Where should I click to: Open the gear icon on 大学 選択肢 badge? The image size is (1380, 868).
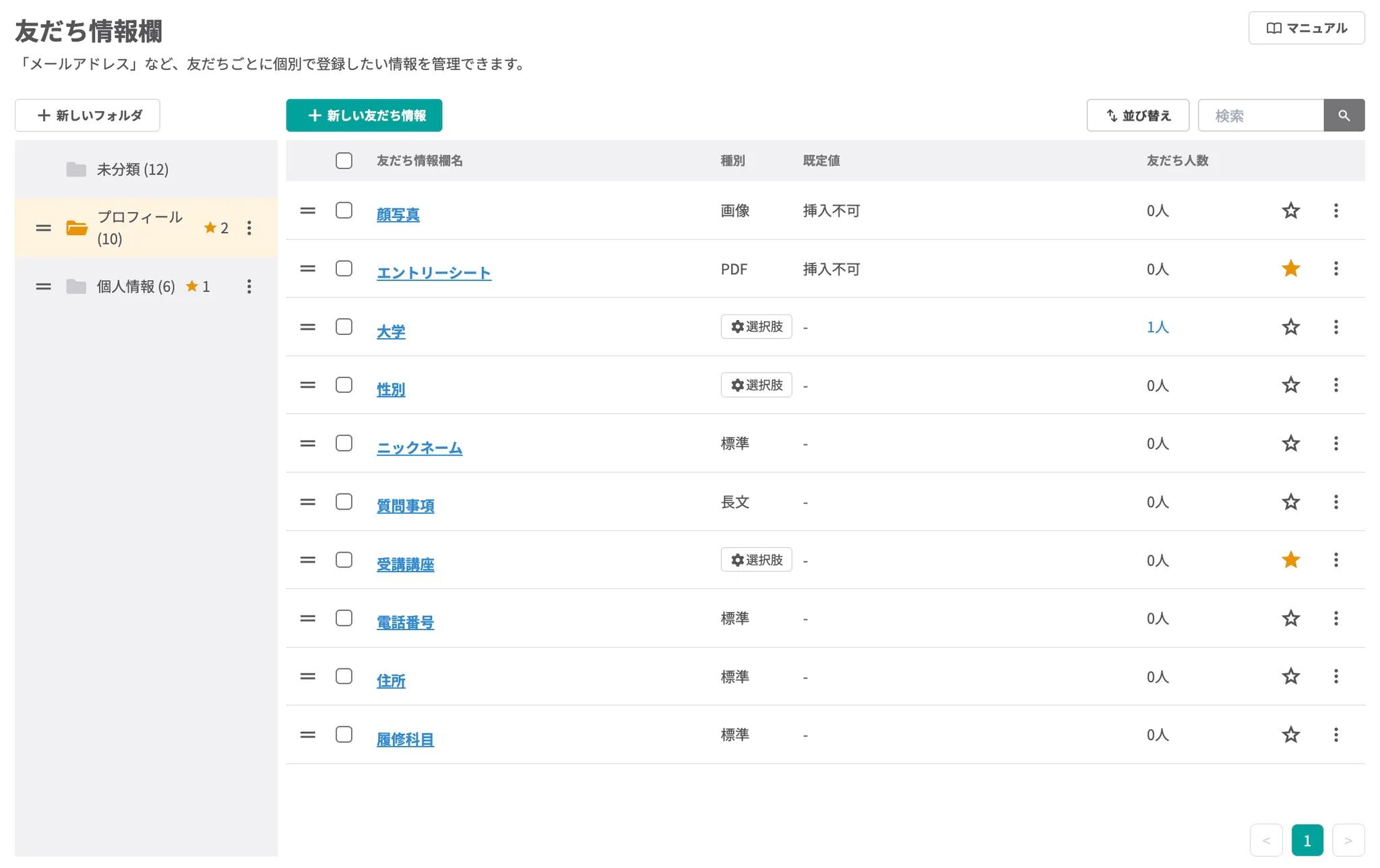736,326
